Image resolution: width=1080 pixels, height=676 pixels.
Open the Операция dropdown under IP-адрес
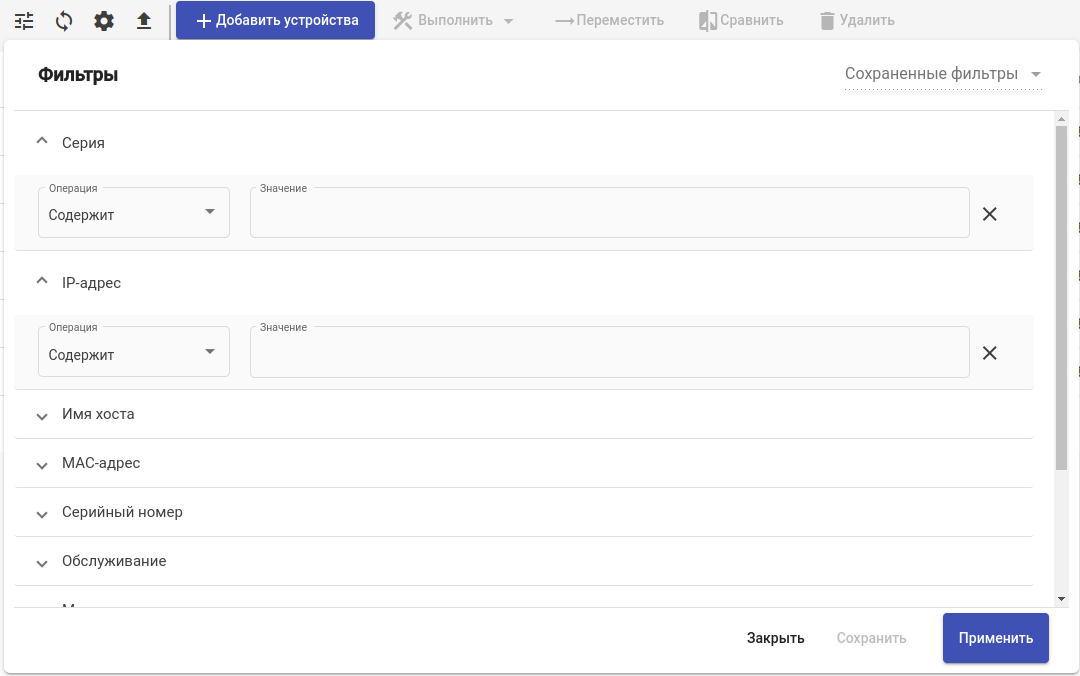tap(134, 353)
